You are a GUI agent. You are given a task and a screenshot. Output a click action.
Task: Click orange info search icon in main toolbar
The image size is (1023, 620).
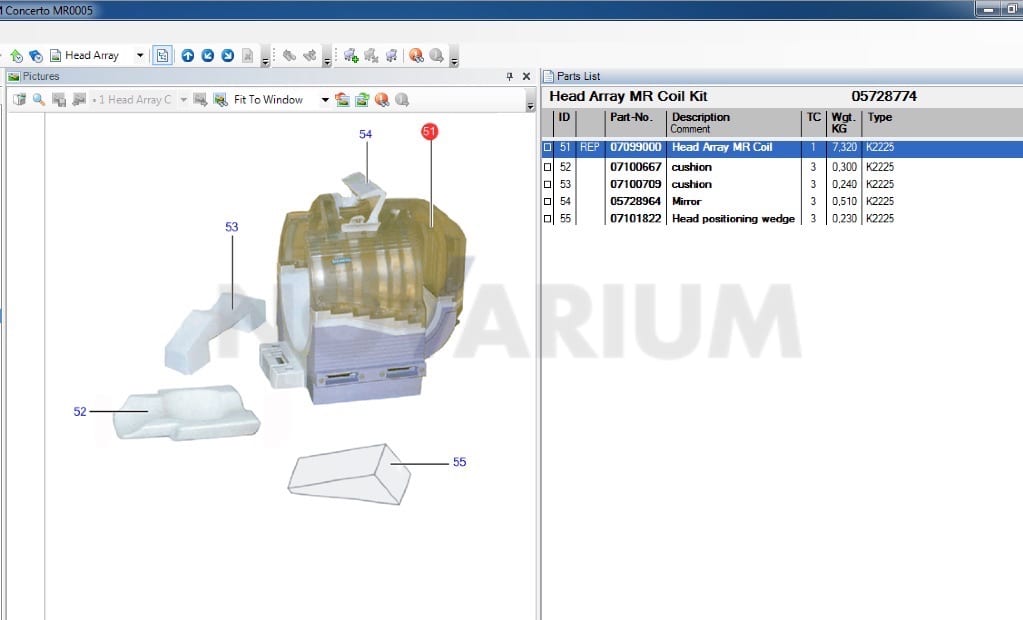[416, 55]
